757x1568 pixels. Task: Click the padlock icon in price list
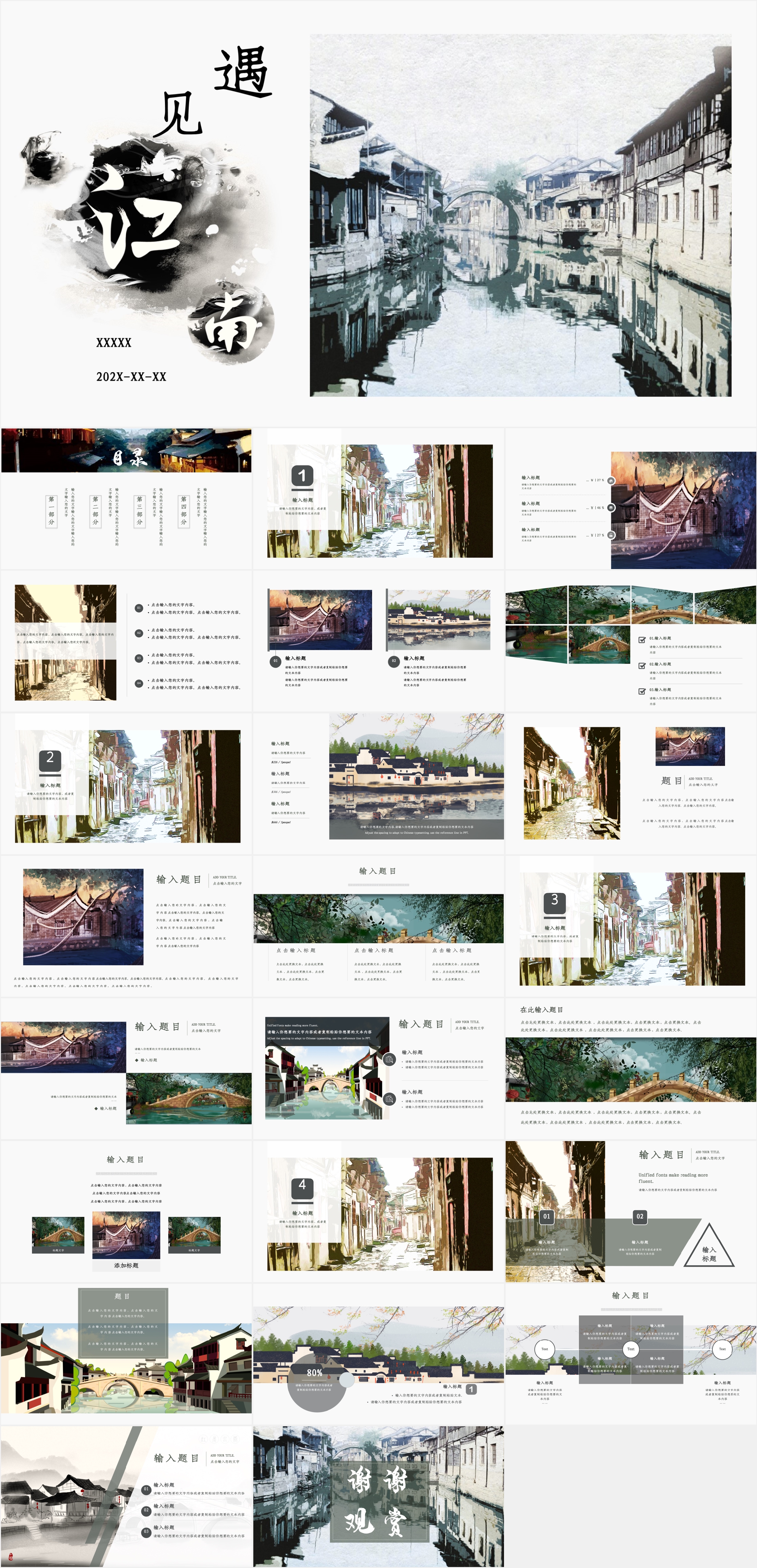click(x=611, y=535)
